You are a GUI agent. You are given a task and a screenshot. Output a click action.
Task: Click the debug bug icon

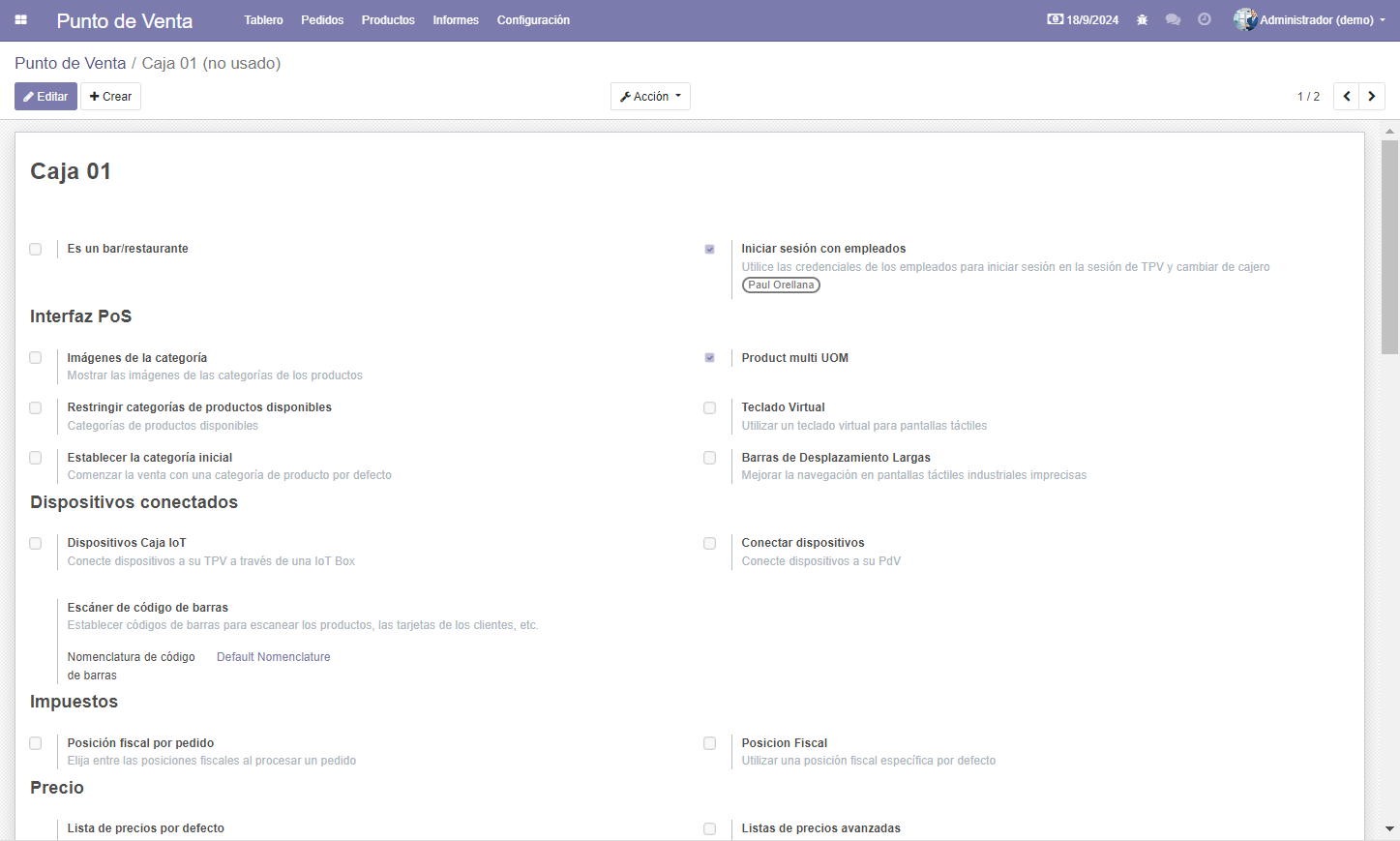pyautogui.click(x=1142, y=20)
